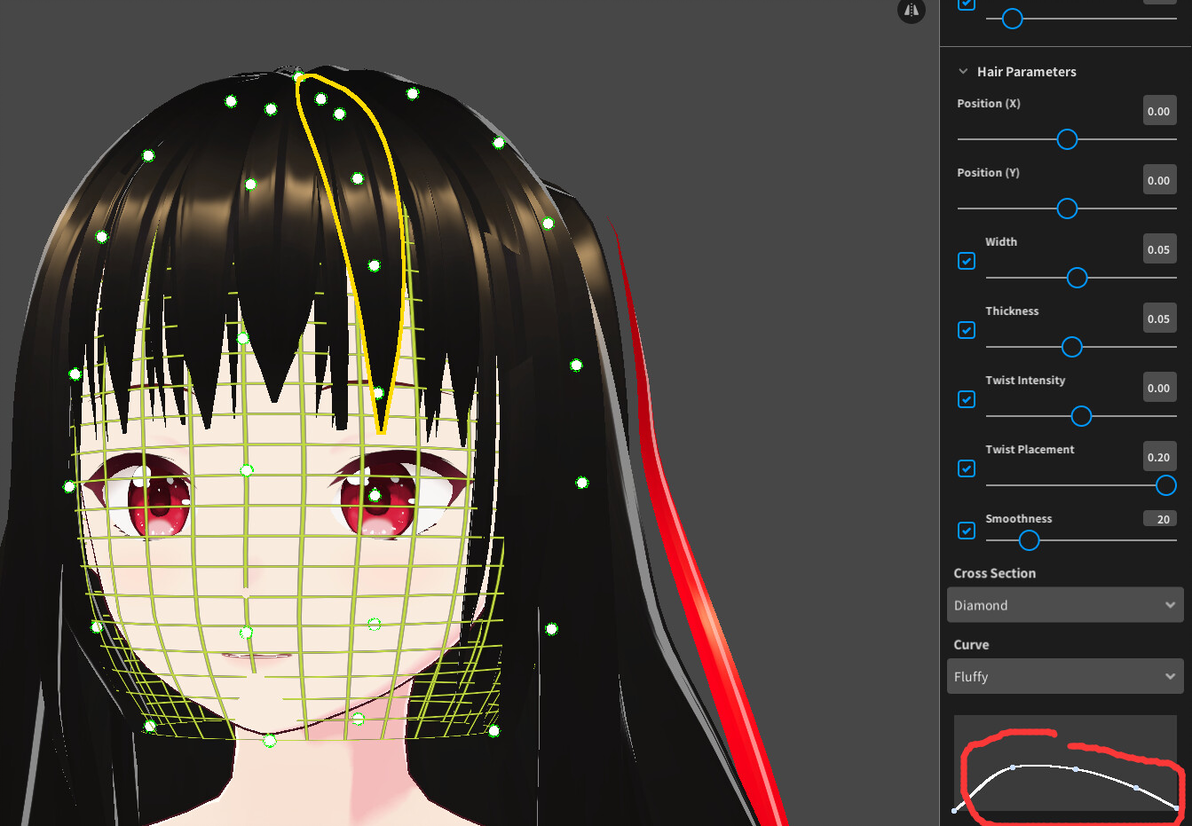Select the Position (X) value field
The image size is (1192, 826).
pos(1159,110)
